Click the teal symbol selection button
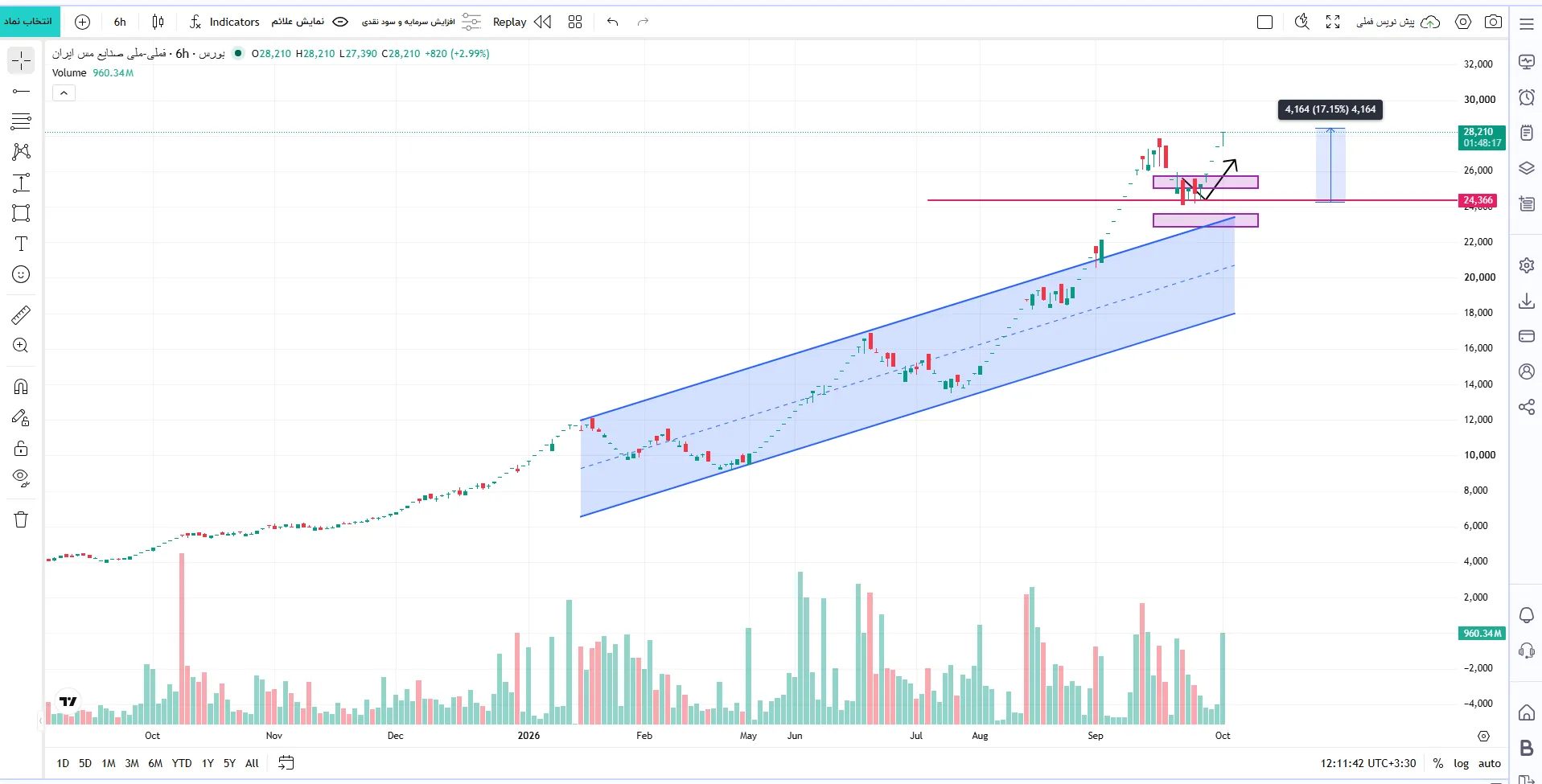The width and height of the screenshot is (1542, 784). [x=30, y=21]
